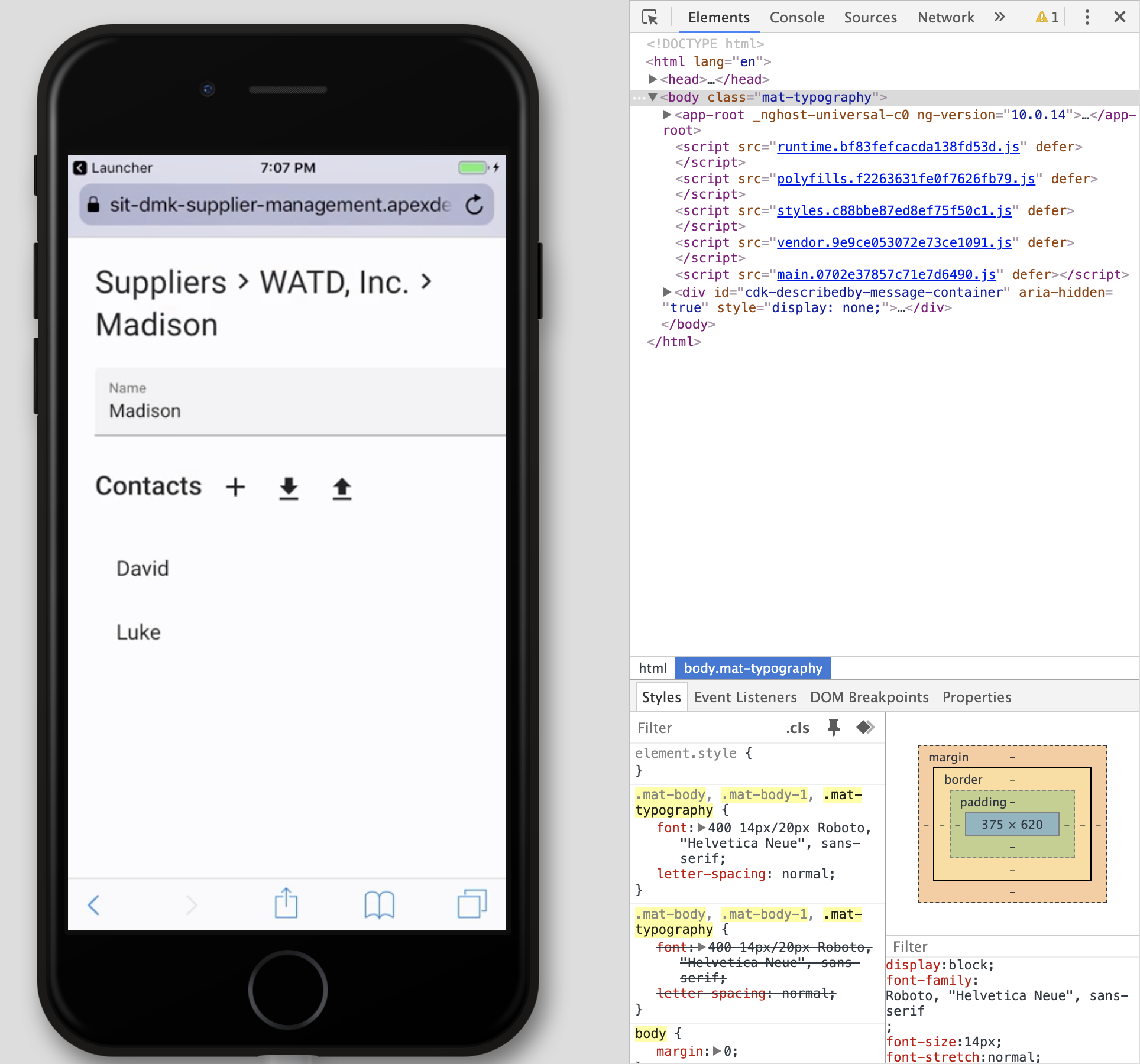Image resolution: width=1140 pixels, height=1064 pixels.
Task: Close the DevTools panel
Action: (1119, 17)
